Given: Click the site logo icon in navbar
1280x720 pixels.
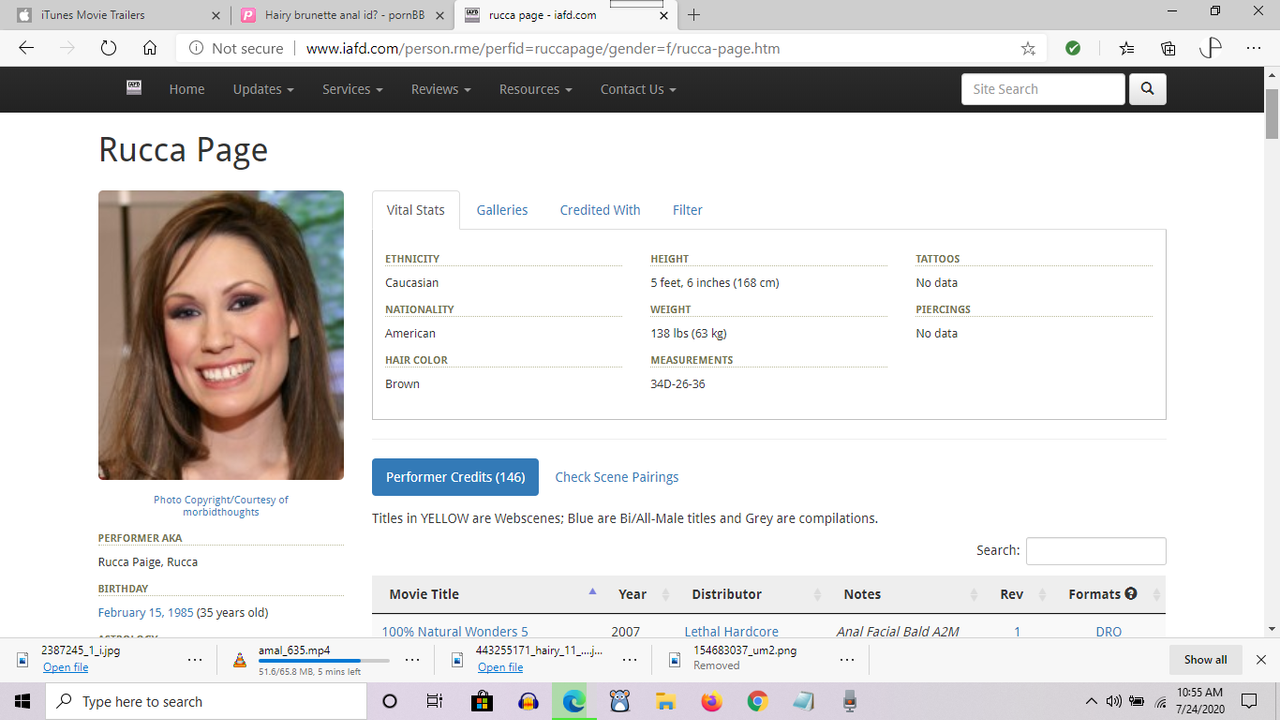Looking at the screenshot, I should [x=134, y=88].
